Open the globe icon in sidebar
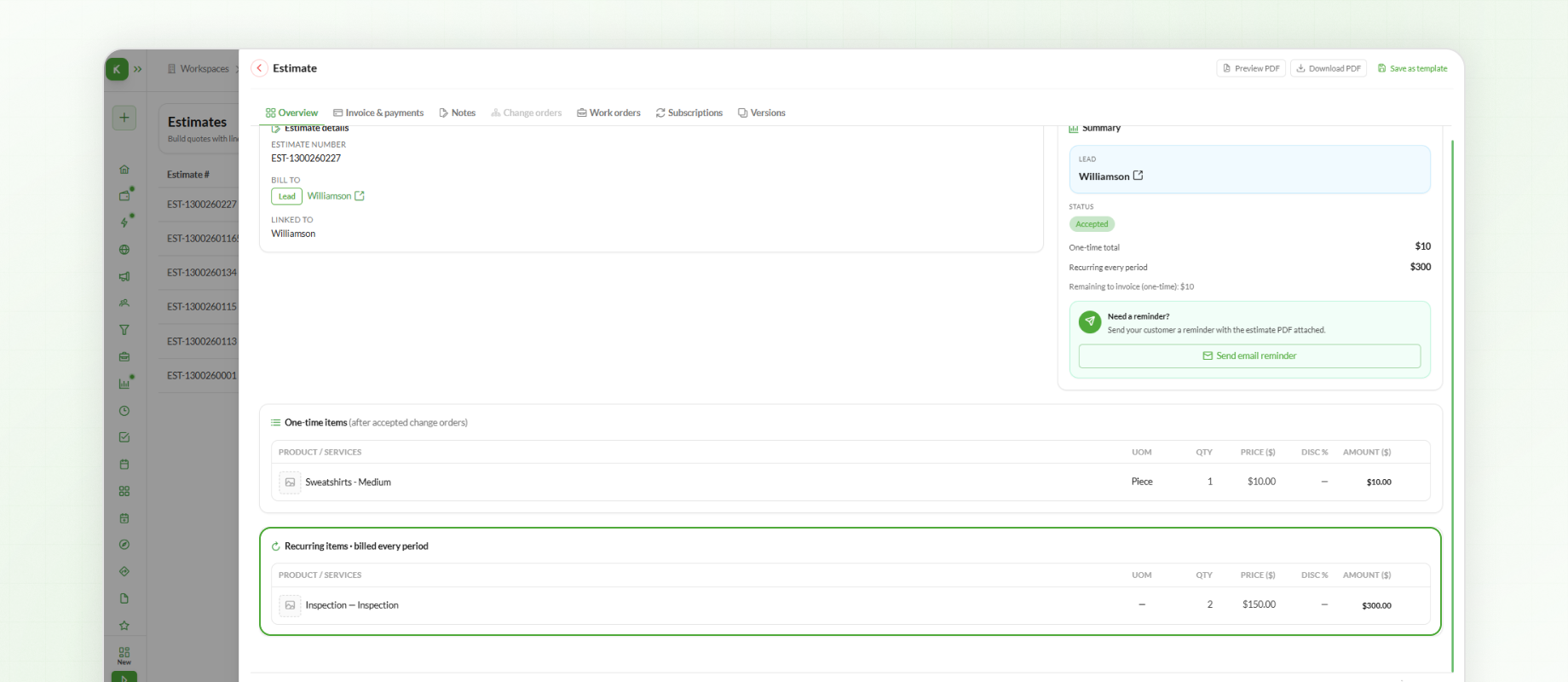This screenshot has width=1568, height=682. (x=124, y=250)
